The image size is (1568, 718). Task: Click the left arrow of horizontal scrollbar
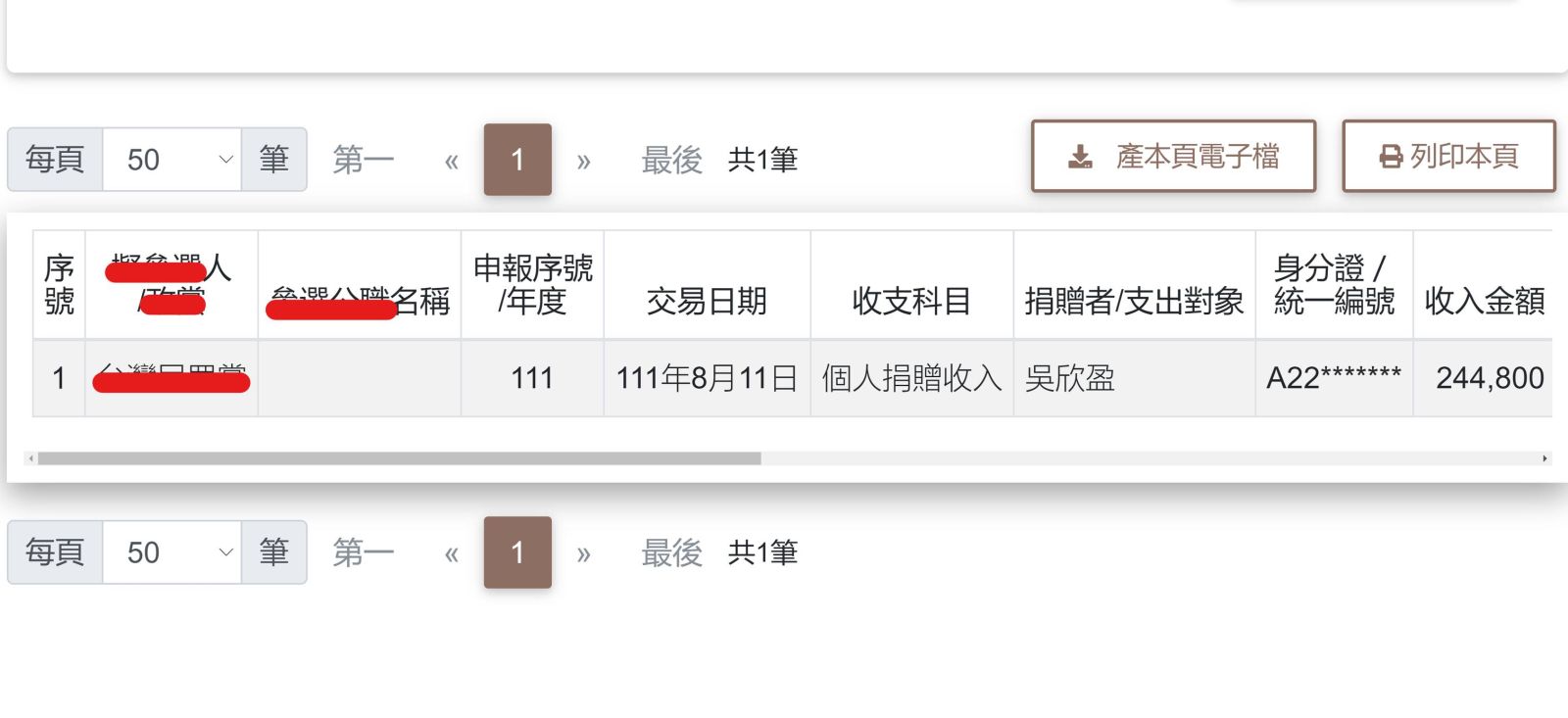coord(31,458)
